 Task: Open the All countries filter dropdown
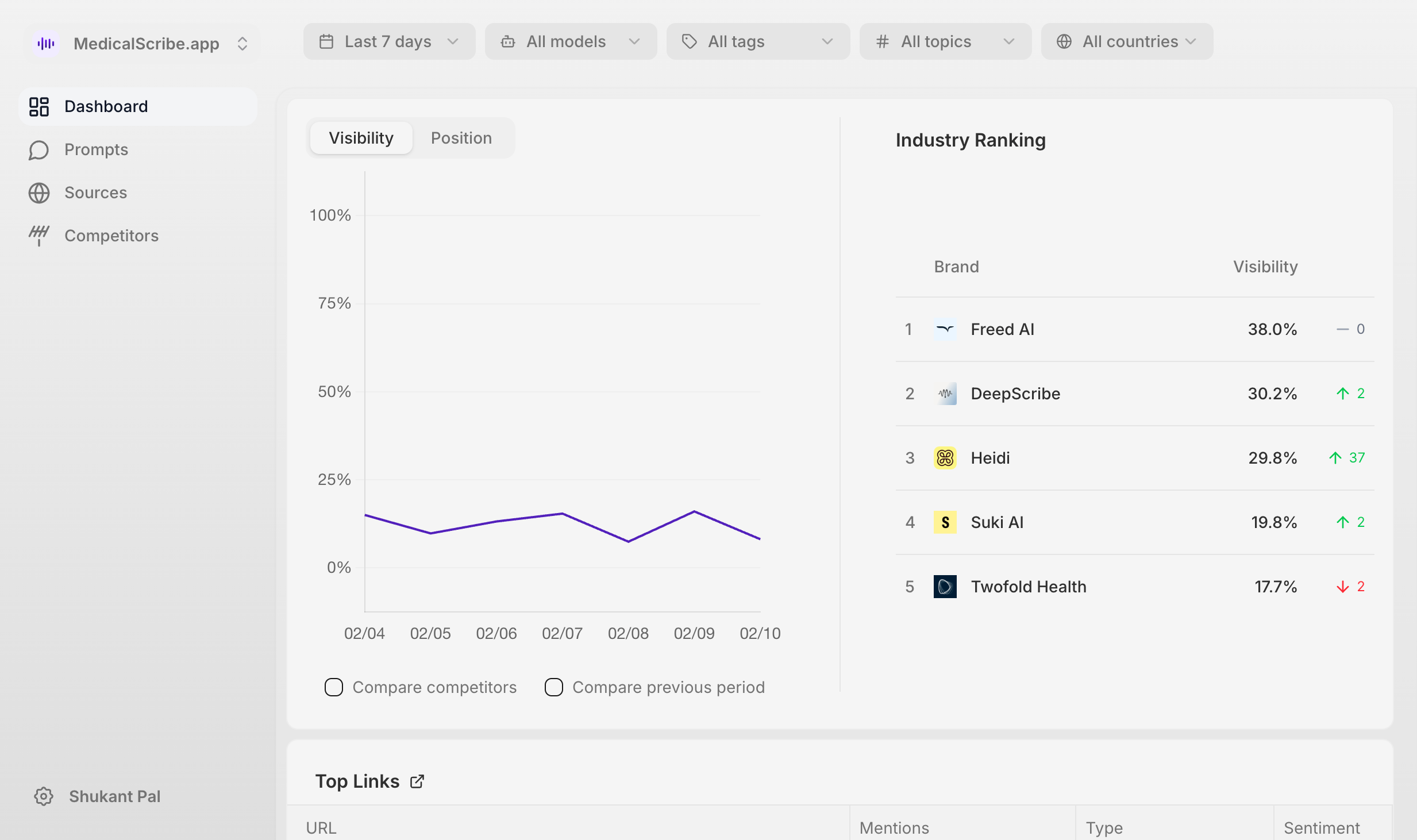pos(1127,41)
